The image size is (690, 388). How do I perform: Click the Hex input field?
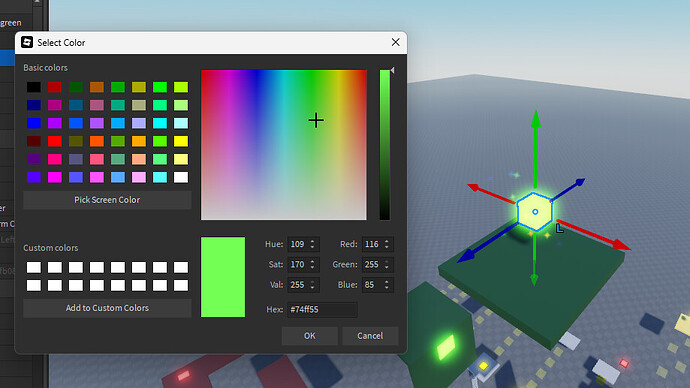pos(323,309)
